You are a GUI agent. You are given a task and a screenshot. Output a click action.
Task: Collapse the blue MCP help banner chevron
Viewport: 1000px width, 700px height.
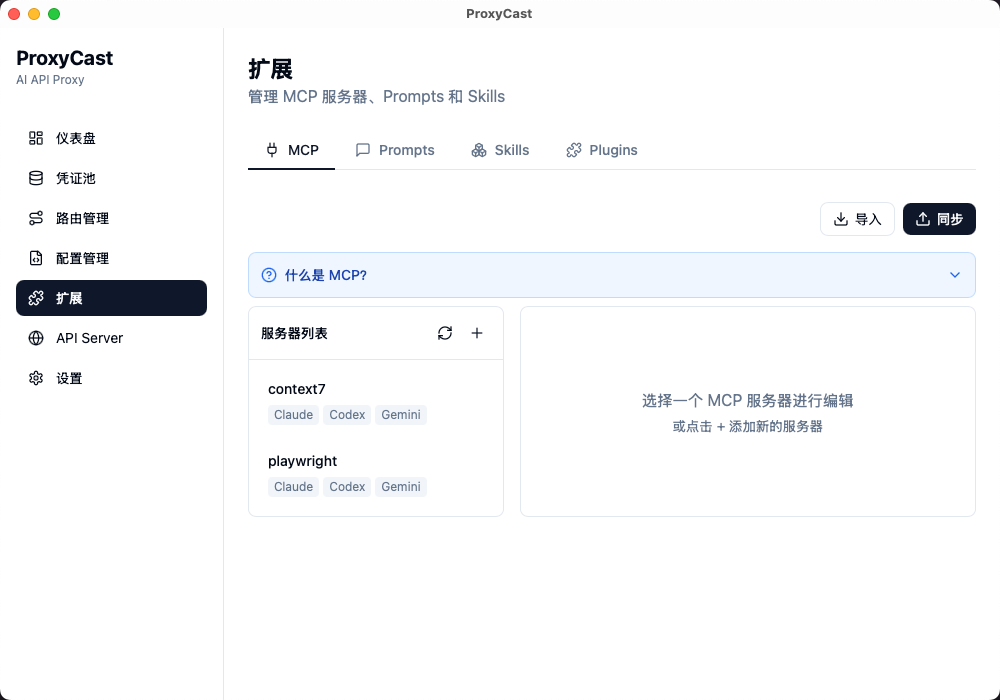[954, 274]
